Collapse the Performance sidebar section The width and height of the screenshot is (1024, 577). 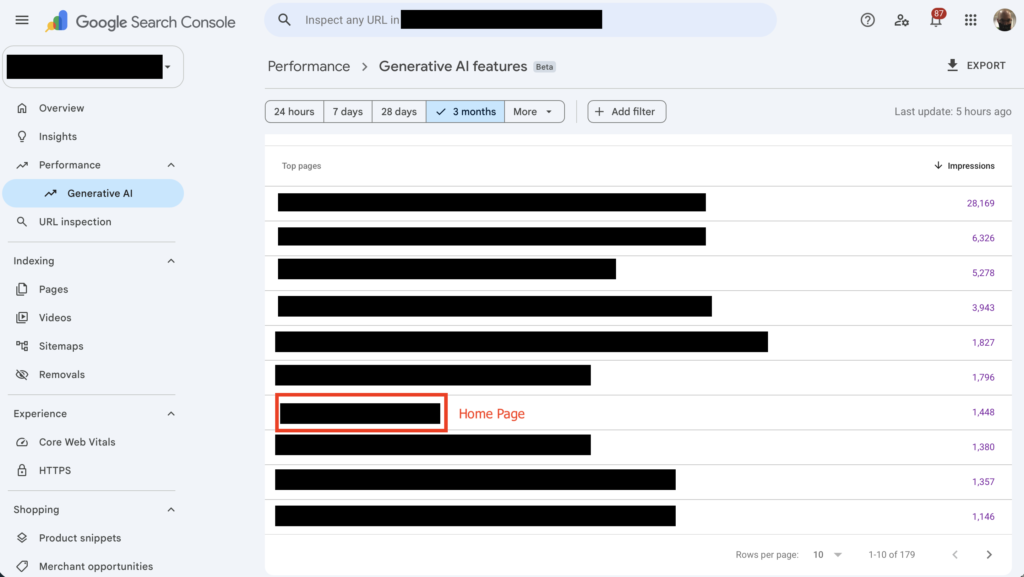coord(171,165)
